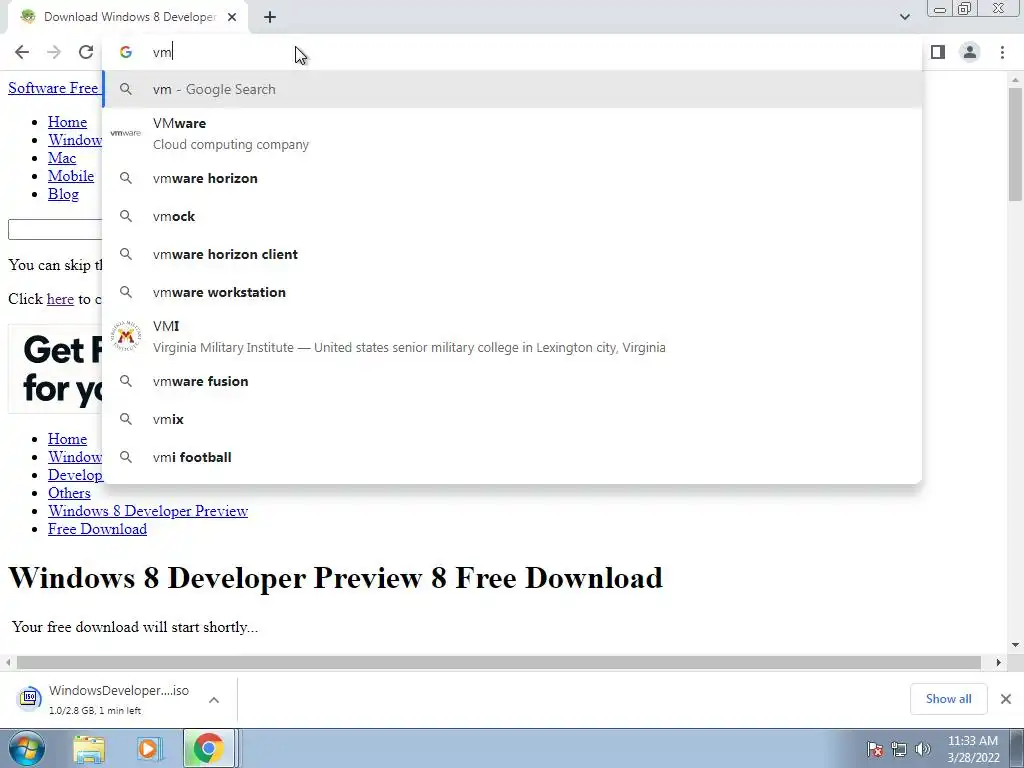Select the 'vmi football' suggestion
Image resolution: width=1024 pixels, height=768 pixels.
[x=513, y=457]
